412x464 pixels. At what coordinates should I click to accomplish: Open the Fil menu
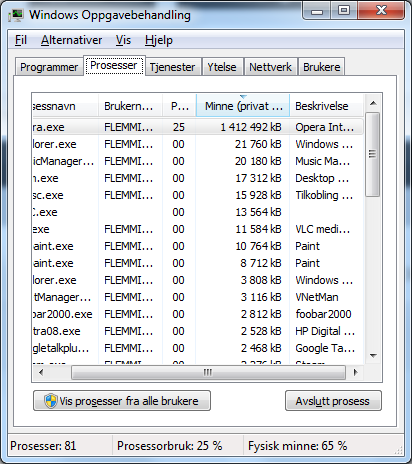21,40
